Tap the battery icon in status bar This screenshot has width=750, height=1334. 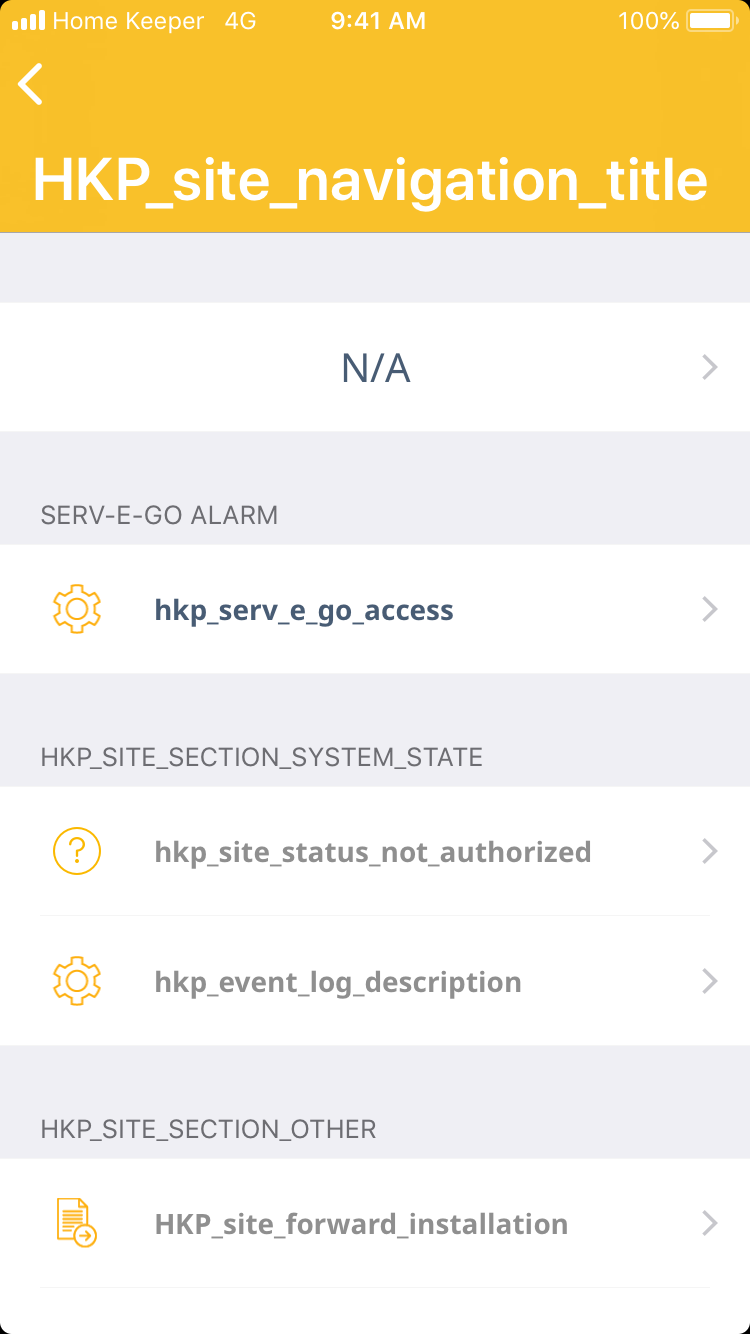point(711,21)
